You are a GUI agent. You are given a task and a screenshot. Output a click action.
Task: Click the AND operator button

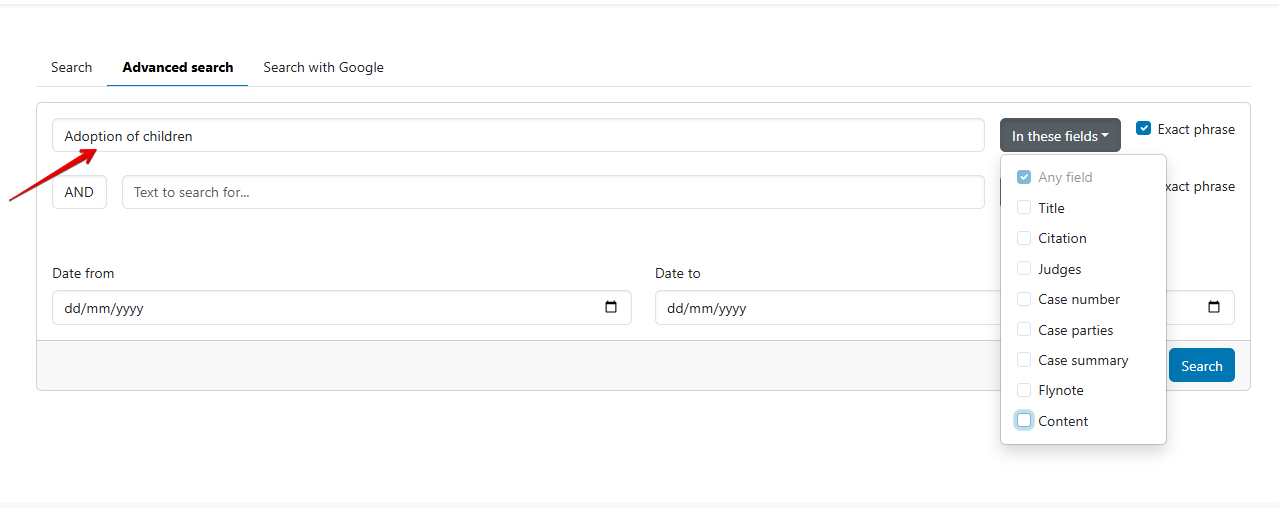coord(79,192)
